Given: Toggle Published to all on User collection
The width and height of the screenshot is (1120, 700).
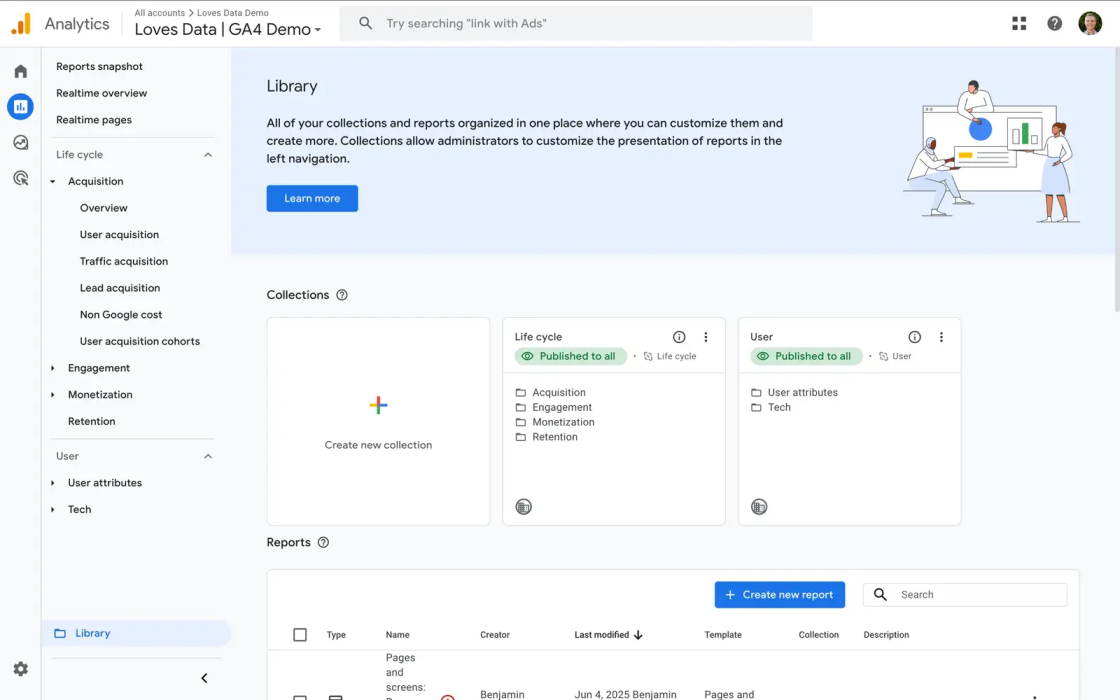Looking at the screenshot, I should (x=805, y=356).
